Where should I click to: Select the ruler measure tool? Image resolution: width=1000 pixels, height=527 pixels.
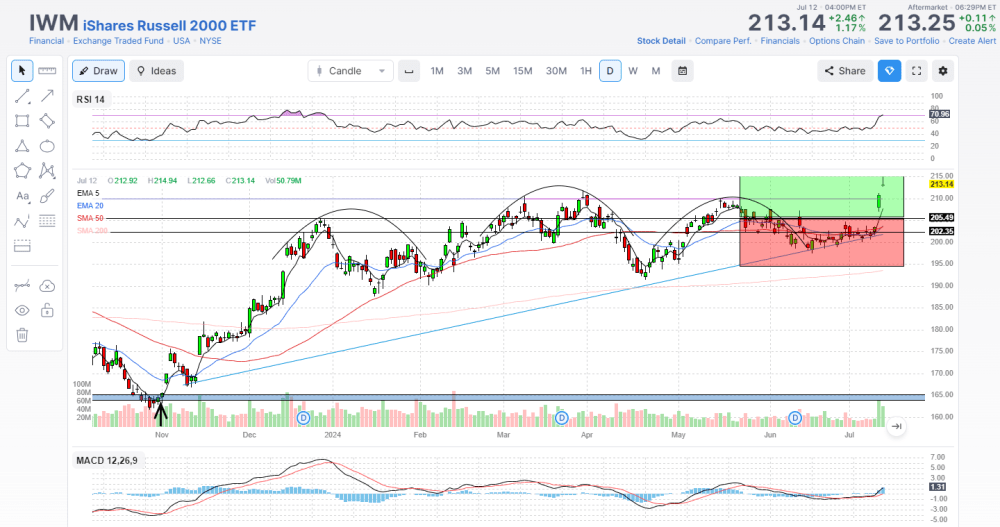pos(46,71)
